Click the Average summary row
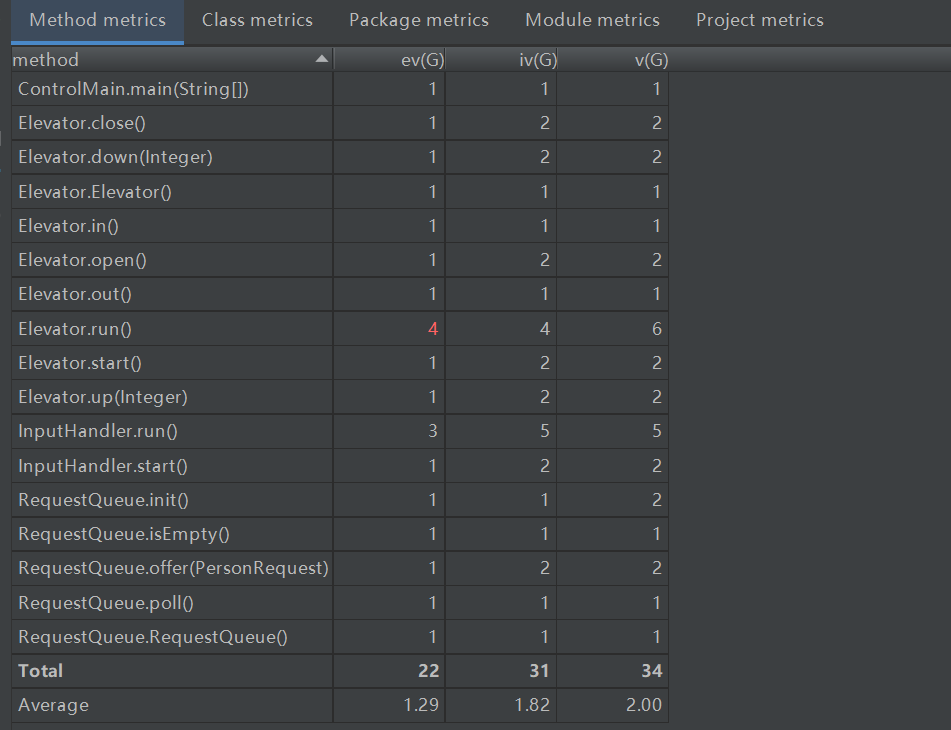This screenshot has height=730, width=951. coord(53,705)
